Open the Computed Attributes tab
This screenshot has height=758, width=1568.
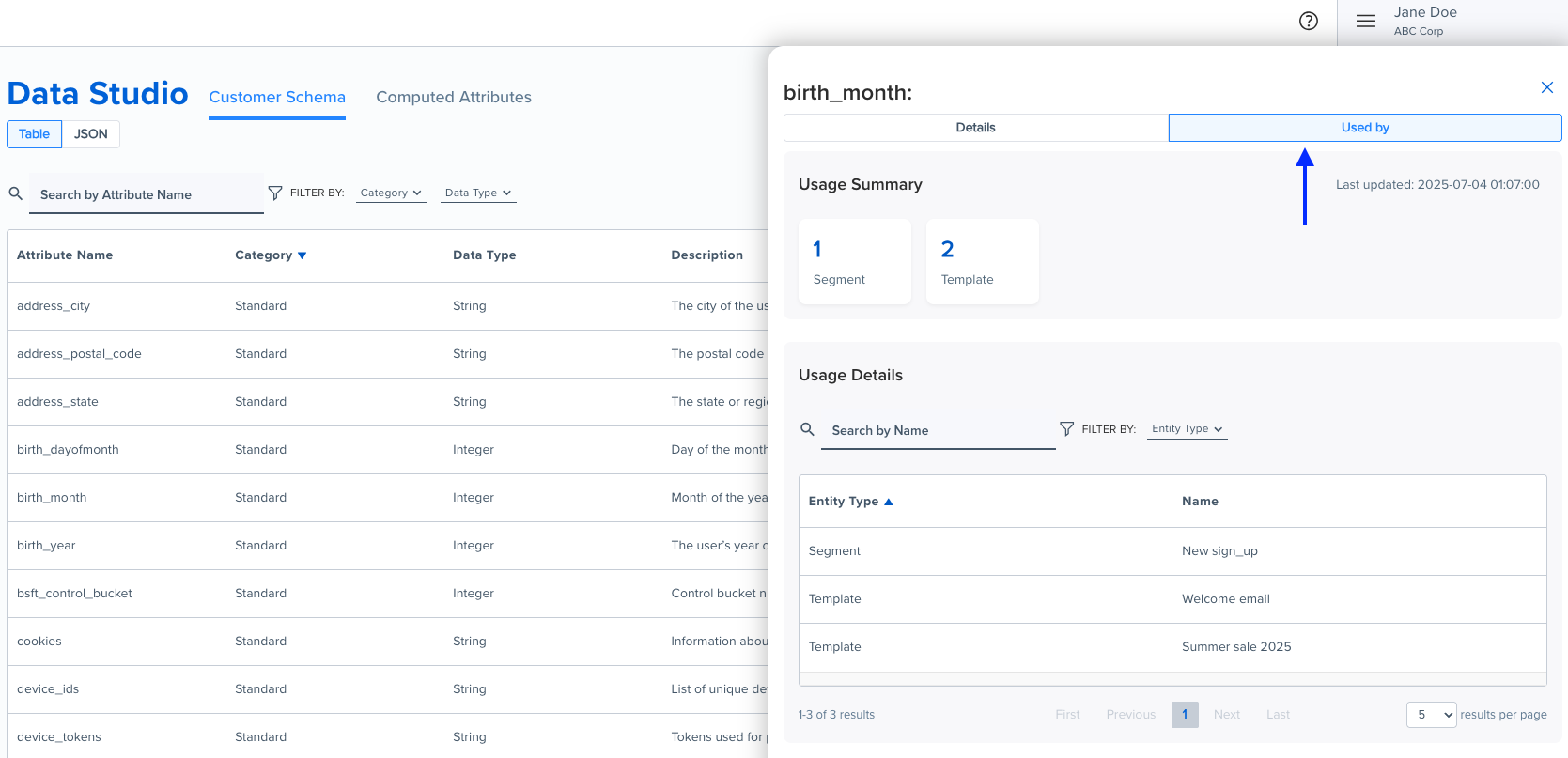[x=454, y=97]
